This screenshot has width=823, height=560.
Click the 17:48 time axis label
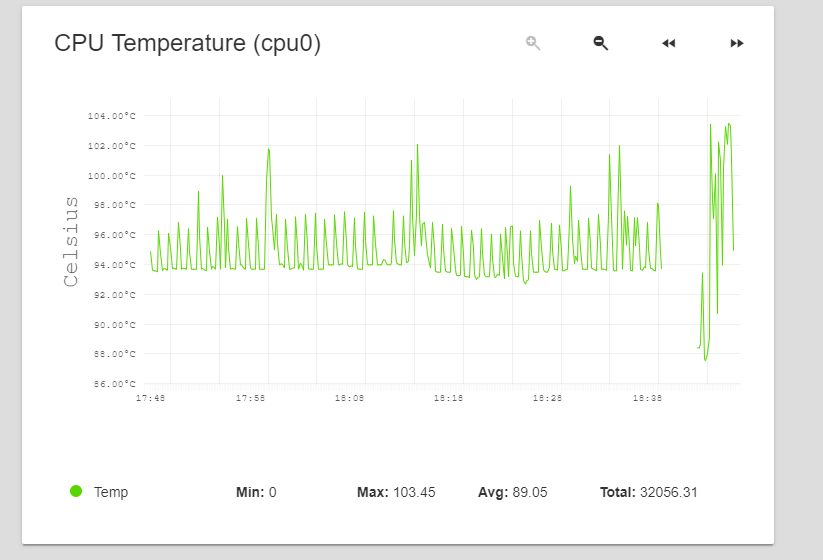point(151,398)
